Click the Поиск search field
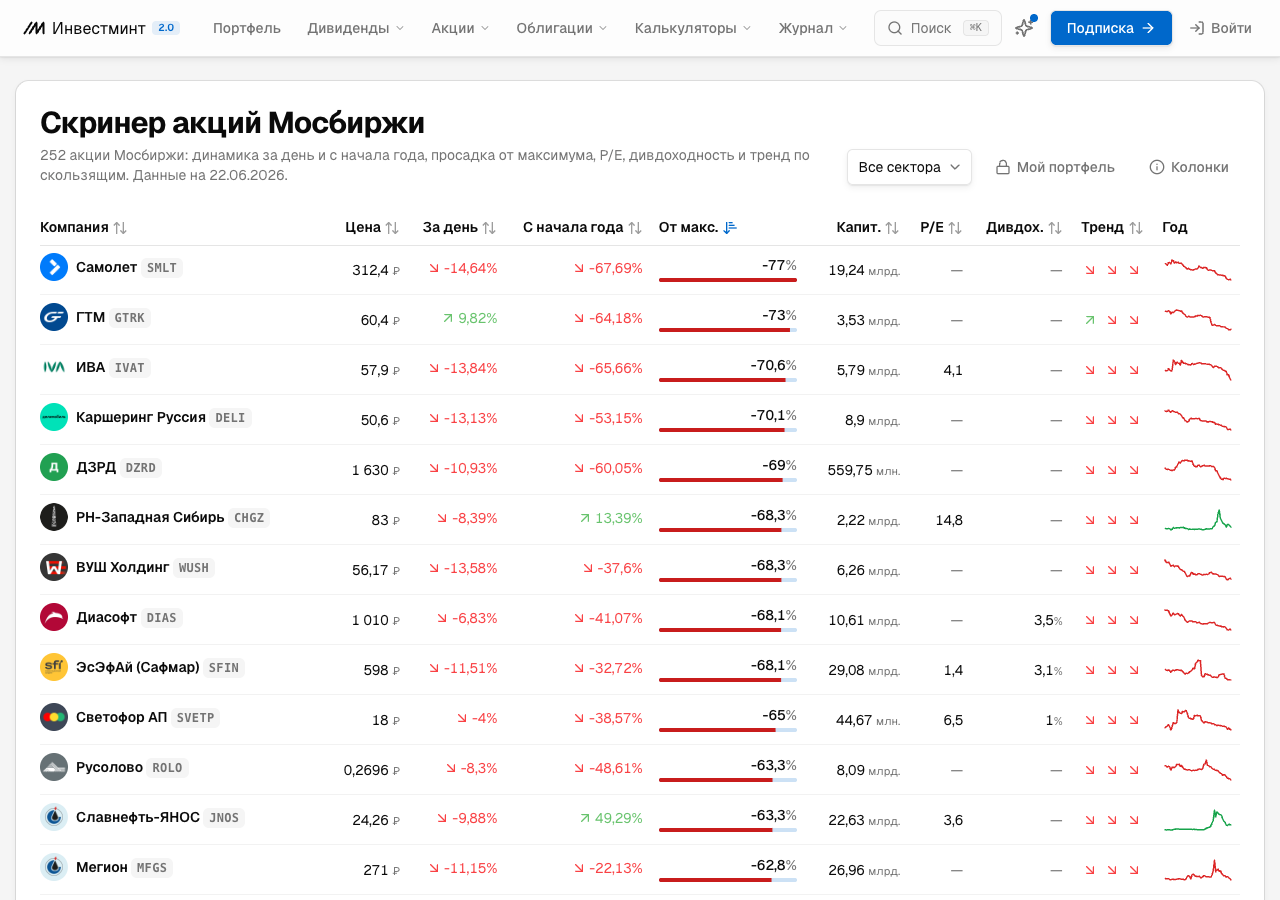1280x900 pixels. [938, 28]
